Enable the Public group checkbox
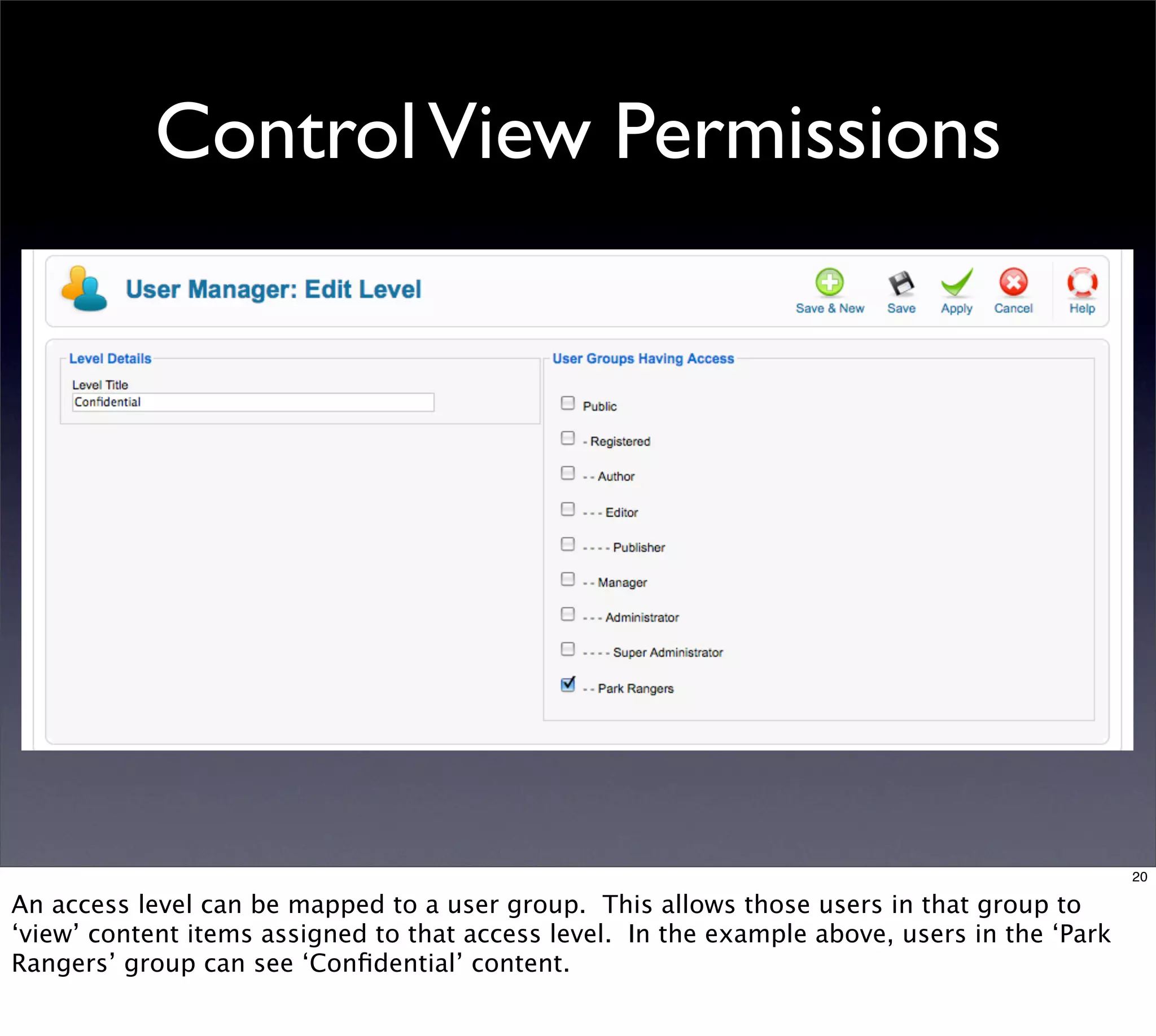 click(568, 403)
